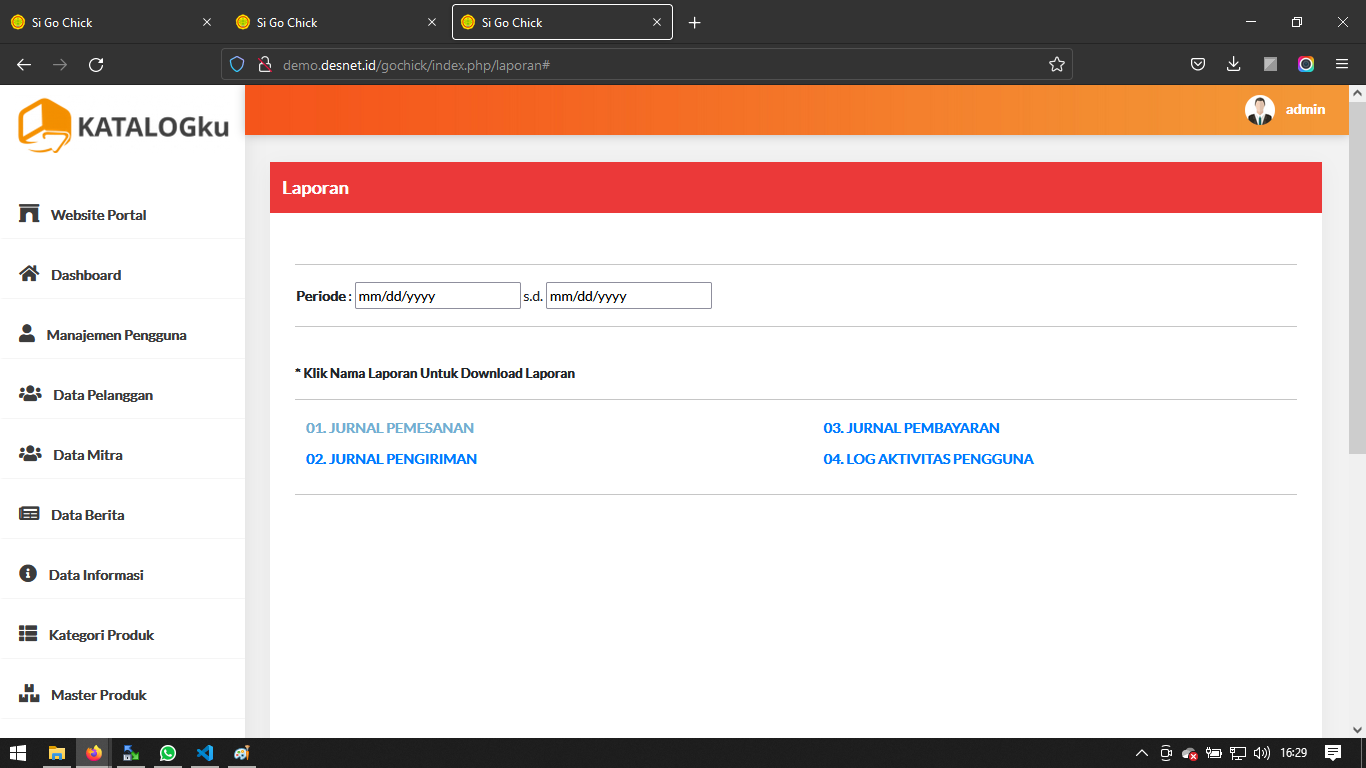Click the Periode start date field
Viewport: 1366px width, 768px height.
click(x=437, y=296)
